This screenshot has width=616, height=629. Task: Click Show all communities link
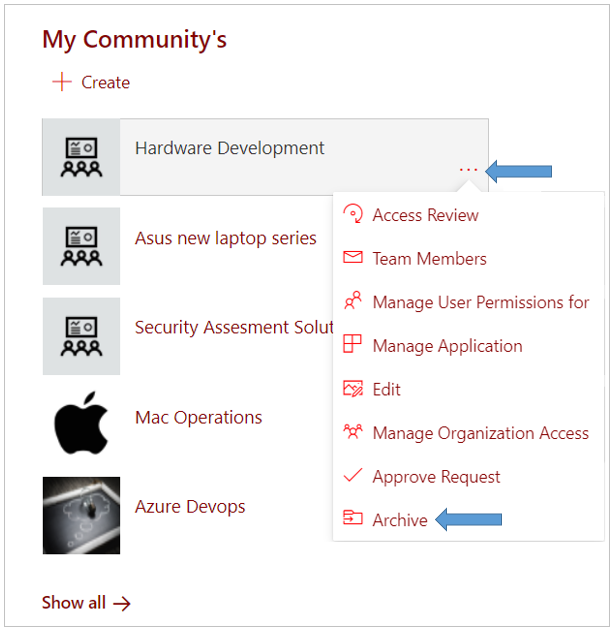click(x=86, y=603)
